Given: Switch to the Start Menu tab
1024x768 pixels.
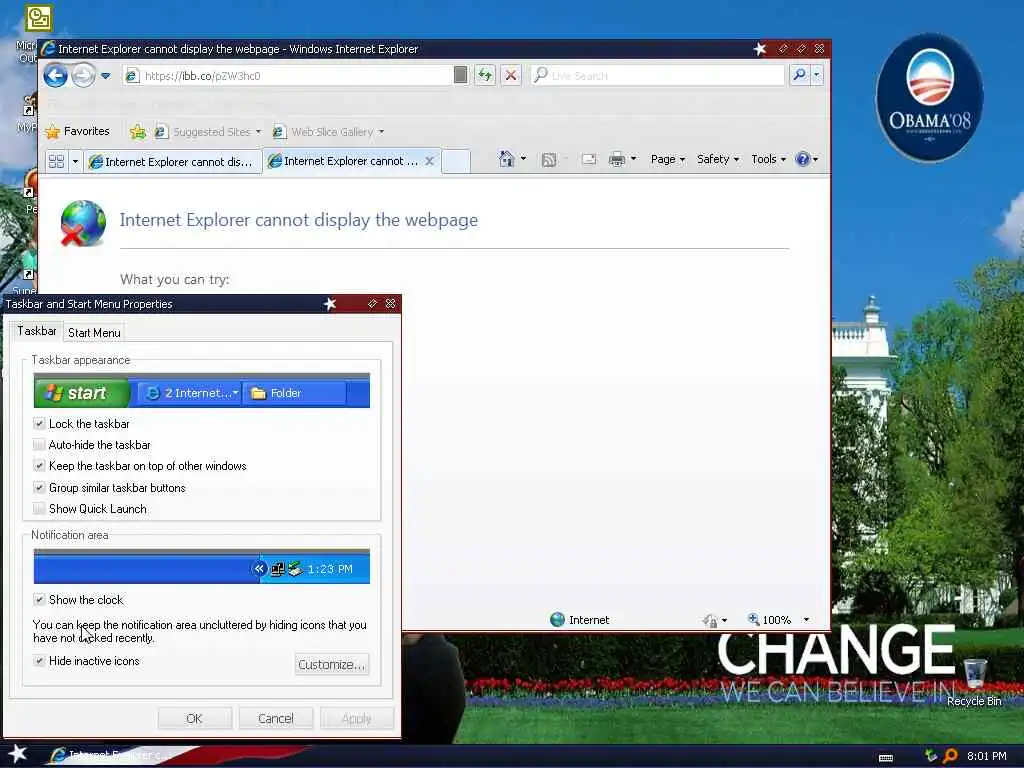Looking at the screenshot, I should [94, 332].
